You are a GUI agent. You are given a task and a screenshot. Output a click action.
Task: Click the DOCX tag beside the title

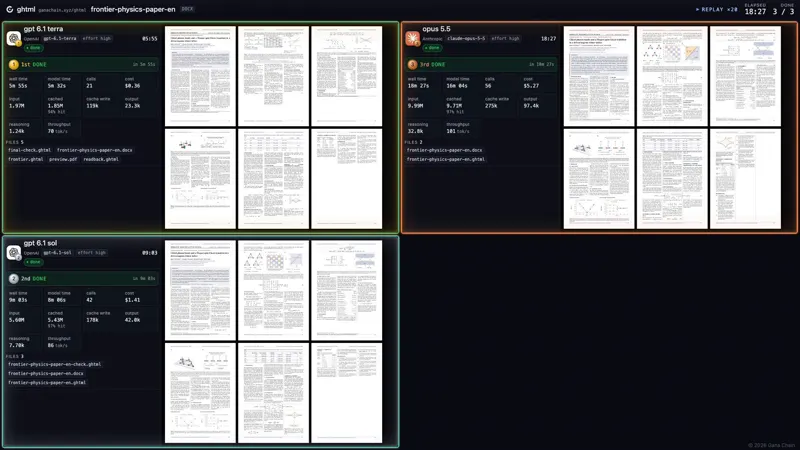coord(187,9)
